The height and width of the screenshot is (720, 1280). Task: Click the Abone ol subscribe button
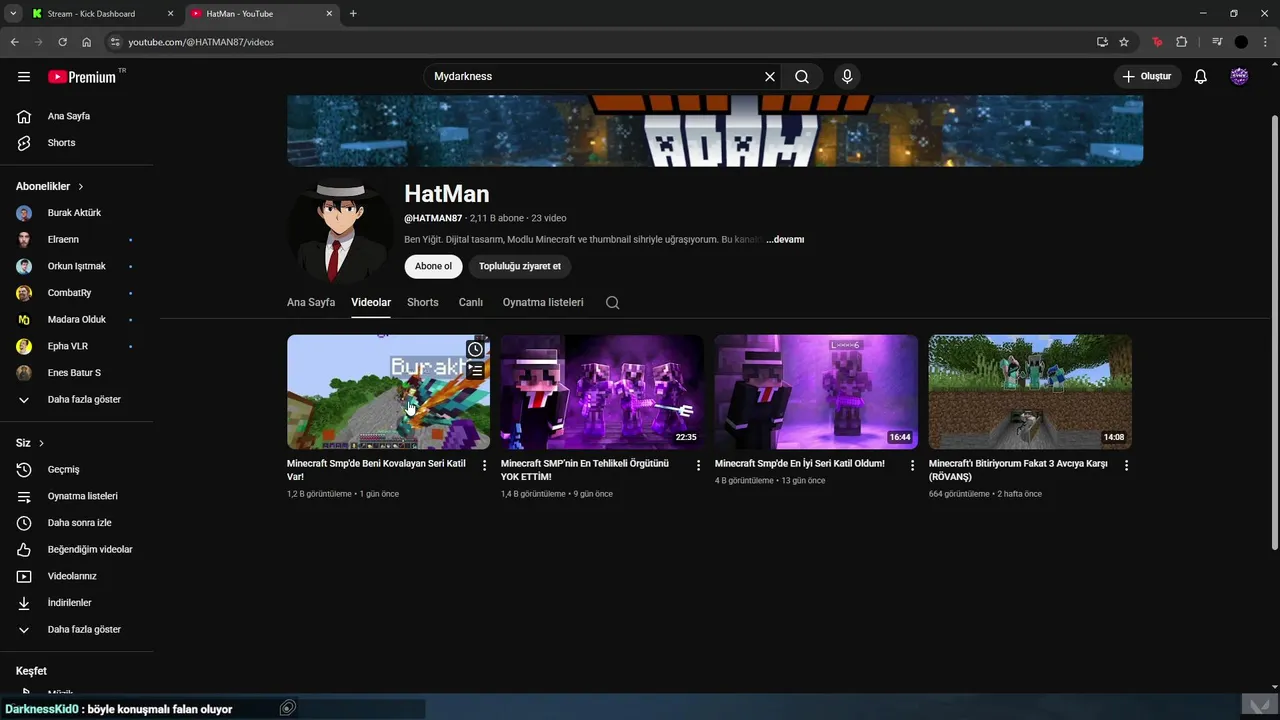(433, 266)
